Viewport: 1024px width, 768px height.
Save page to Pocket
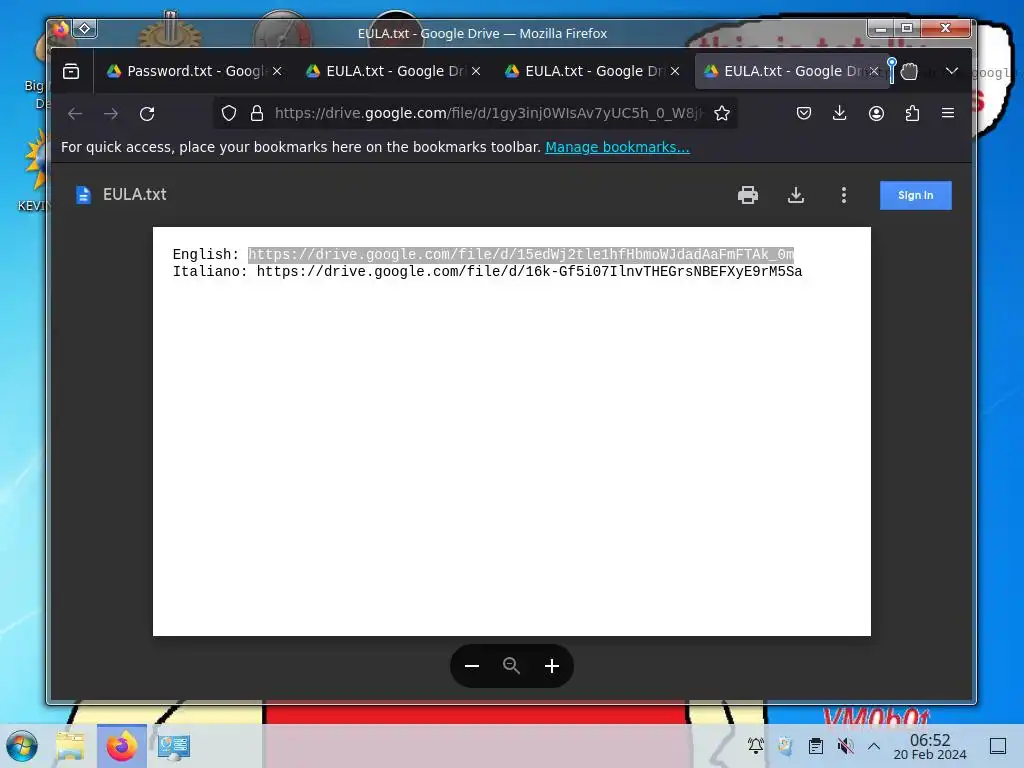tap(804, 114)
